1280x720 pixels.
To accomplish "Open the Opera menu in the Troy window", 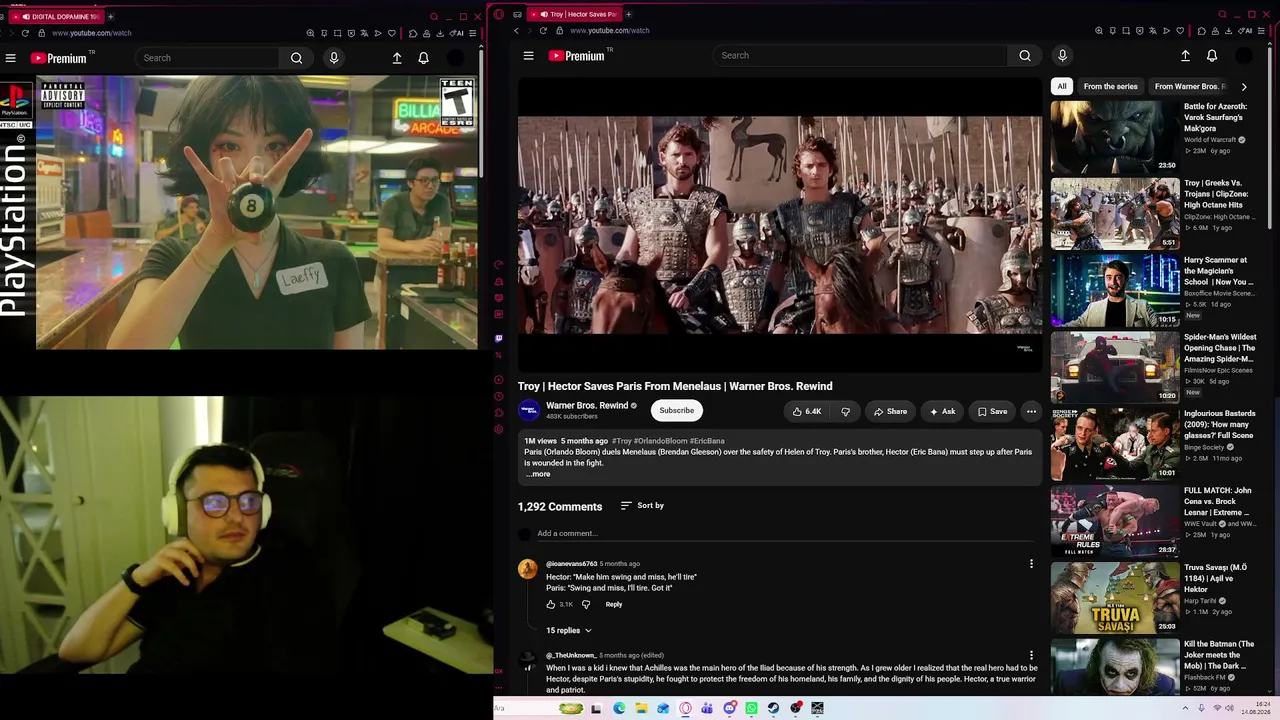I will point(499,14).
